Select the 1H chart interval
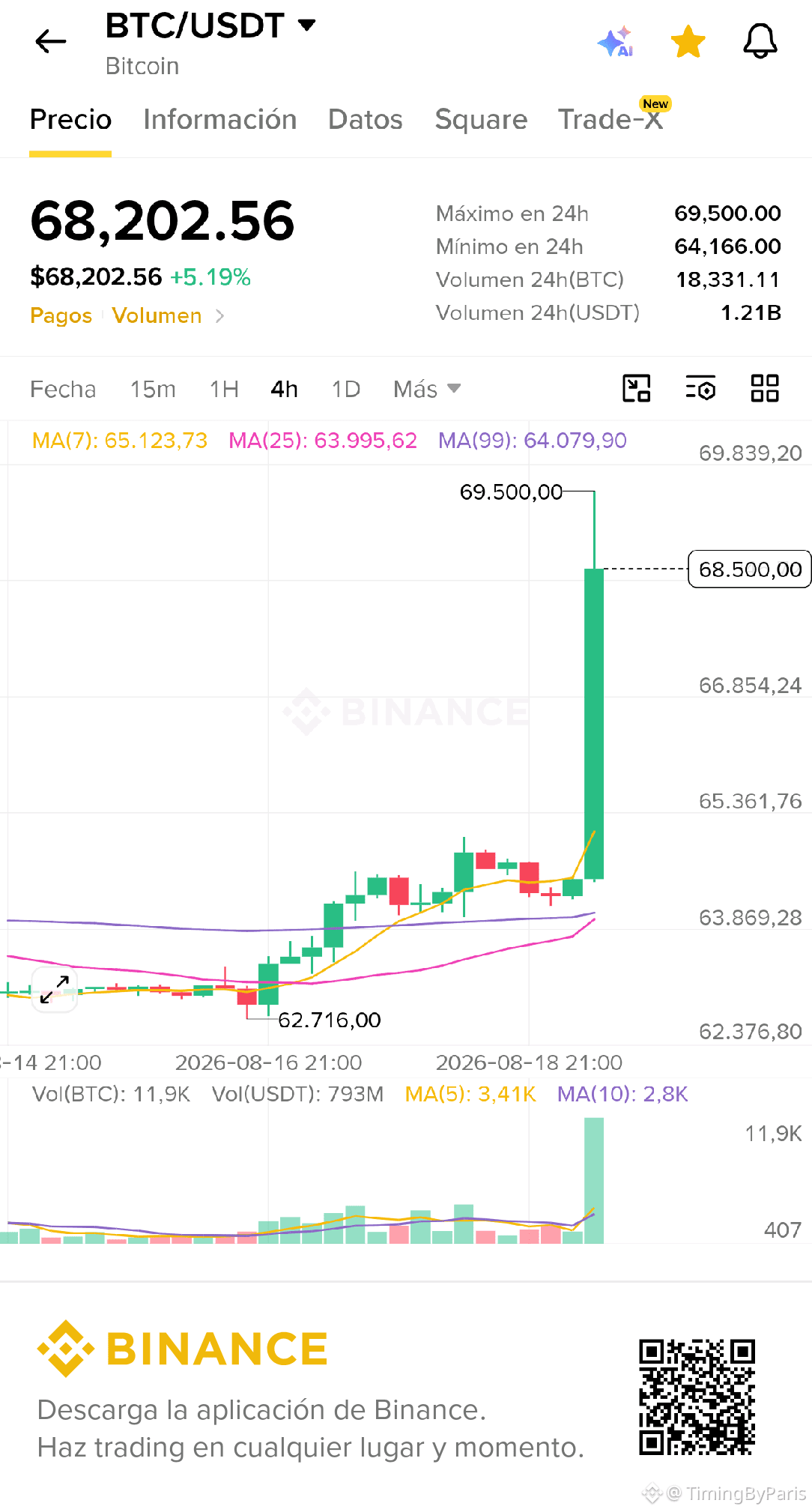Viewport: 812px width, 1512px height. 224,389
